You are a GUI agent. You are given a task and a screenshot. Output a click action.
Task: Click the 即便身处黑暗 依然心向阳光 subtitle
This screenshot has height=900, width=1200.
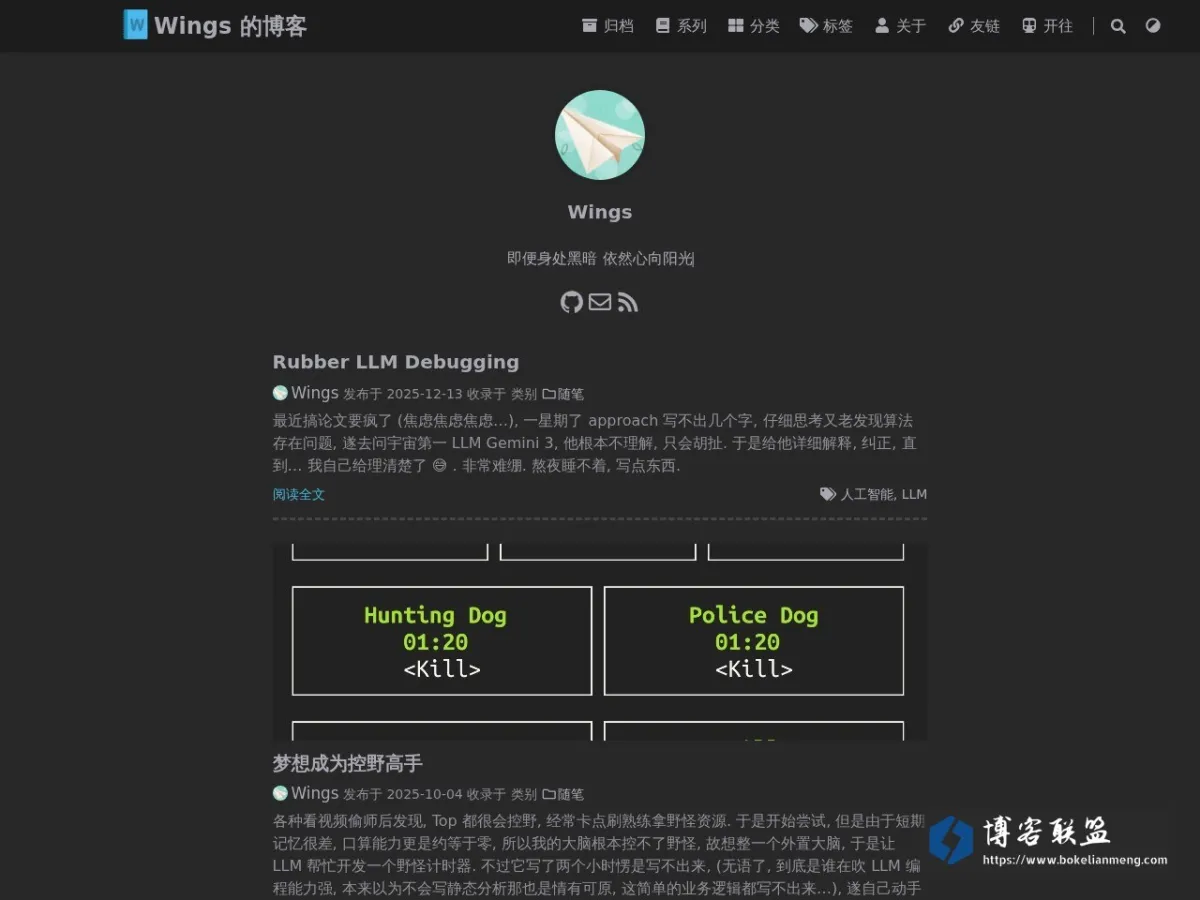pos(600,258)
